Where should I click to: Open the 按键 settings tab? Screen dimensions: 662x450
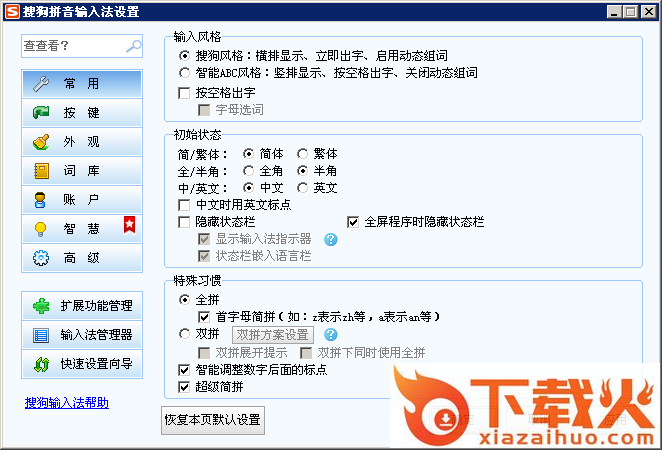pyautogui.click(x=82, y=112)
